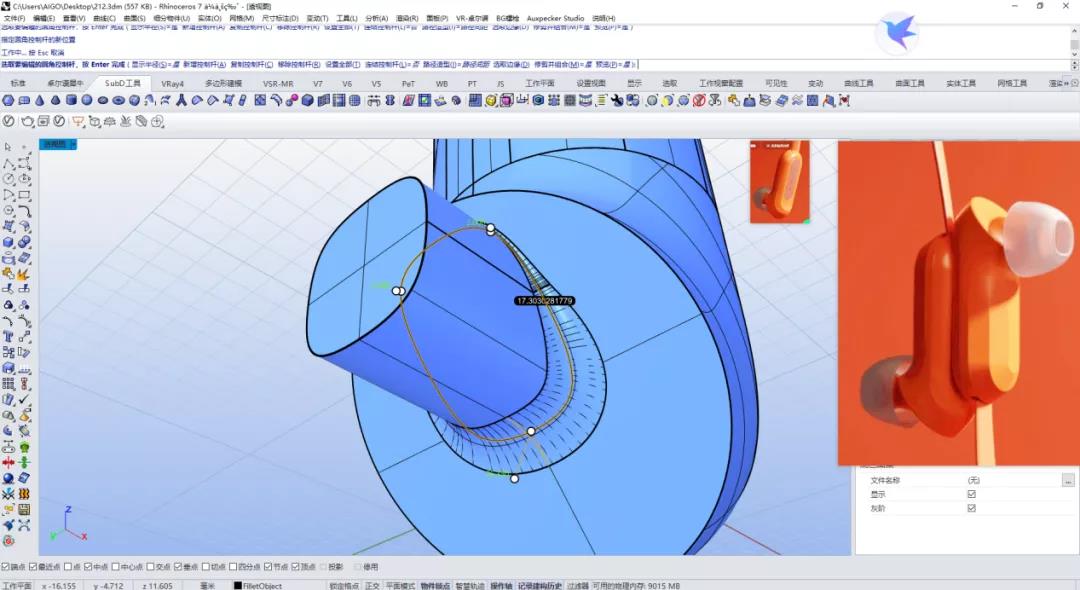Select the circle tool in left sidebar
The height and width of the screenshot is (590, 1080).
[x=8, y=178]
